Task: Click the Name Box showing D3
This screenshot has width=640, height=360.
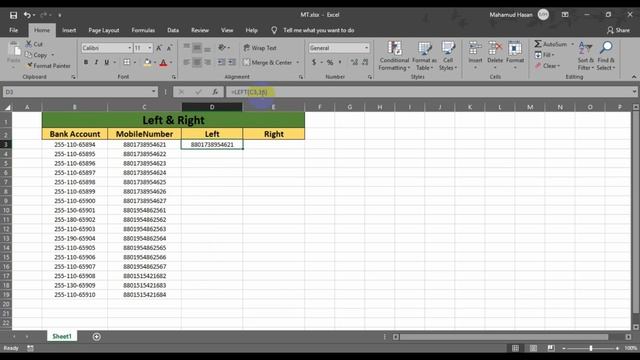Action: point(77,92)
